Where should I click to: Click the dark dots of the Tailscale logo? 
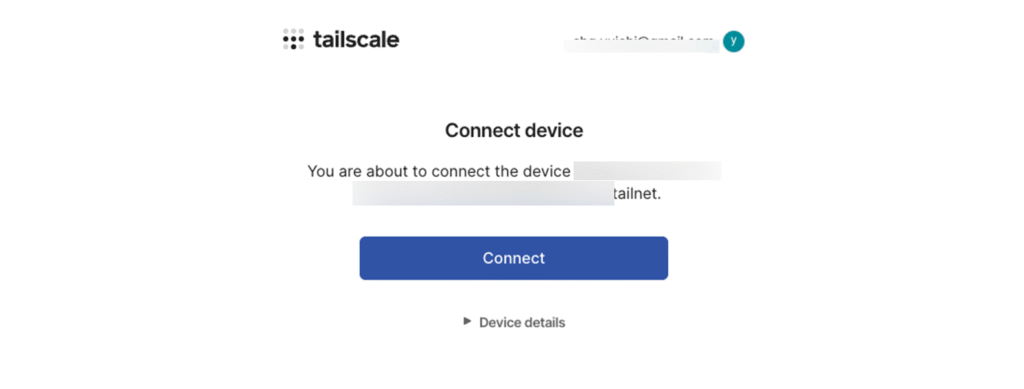pos(293,42)
